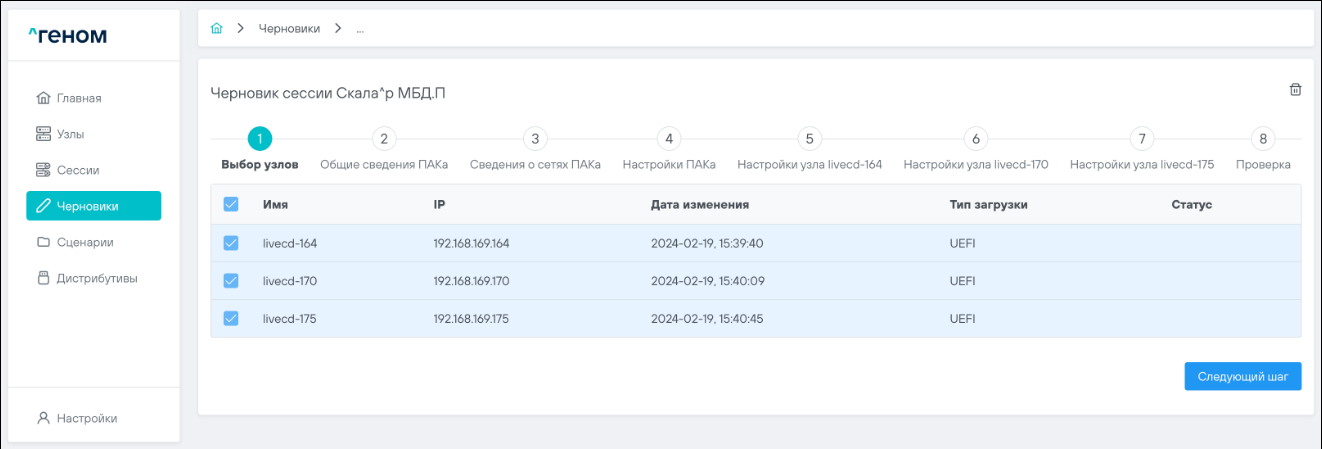Image resolution: width=1322 pixels, height=449 pixels.
Task: Click the breadcrumb ellipsis item
Action: click(x=360, y=29)
